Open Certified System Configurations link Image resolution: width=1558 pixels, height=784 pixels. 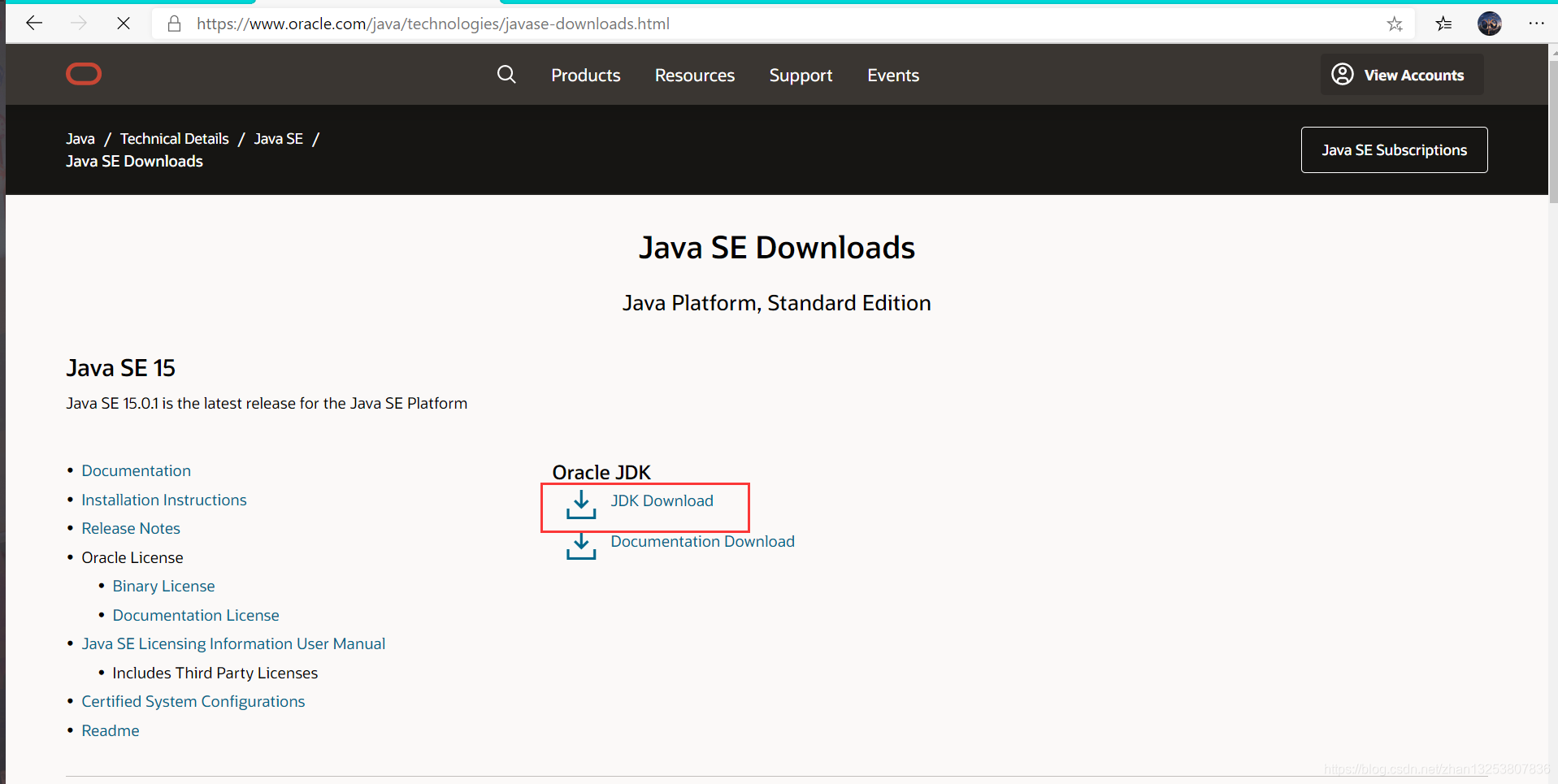click(x=193, y=701)
